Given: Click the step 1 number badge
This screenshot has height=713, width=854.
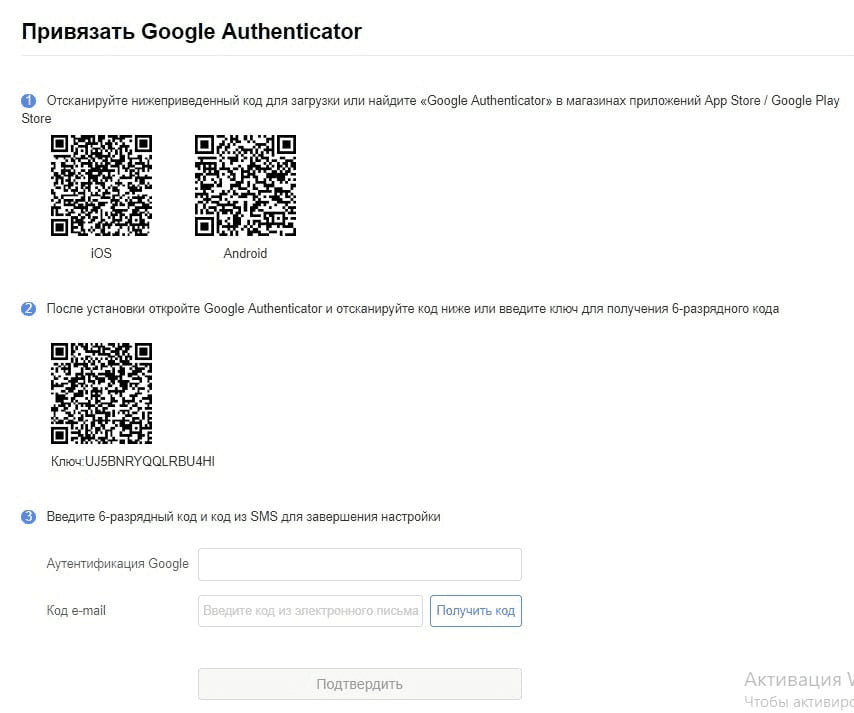Looking at the screenshot, I should coord(28,101).
